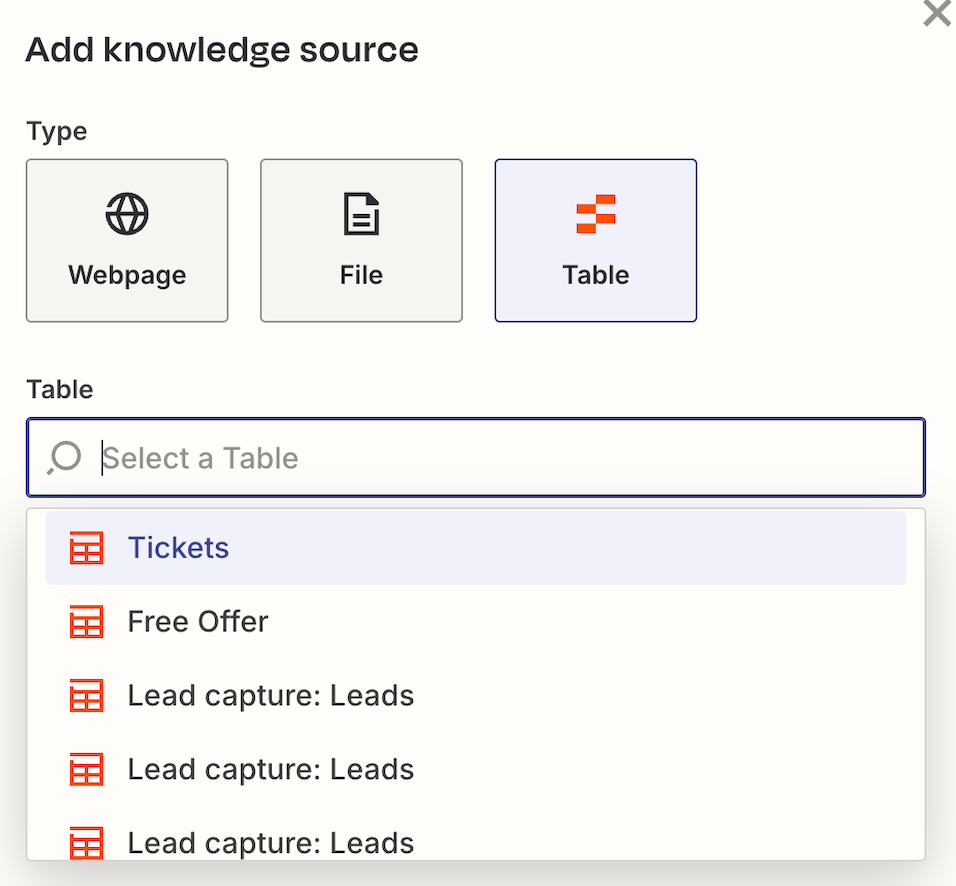Choose the second Lead capture: Leads entry

pos(270,770)
